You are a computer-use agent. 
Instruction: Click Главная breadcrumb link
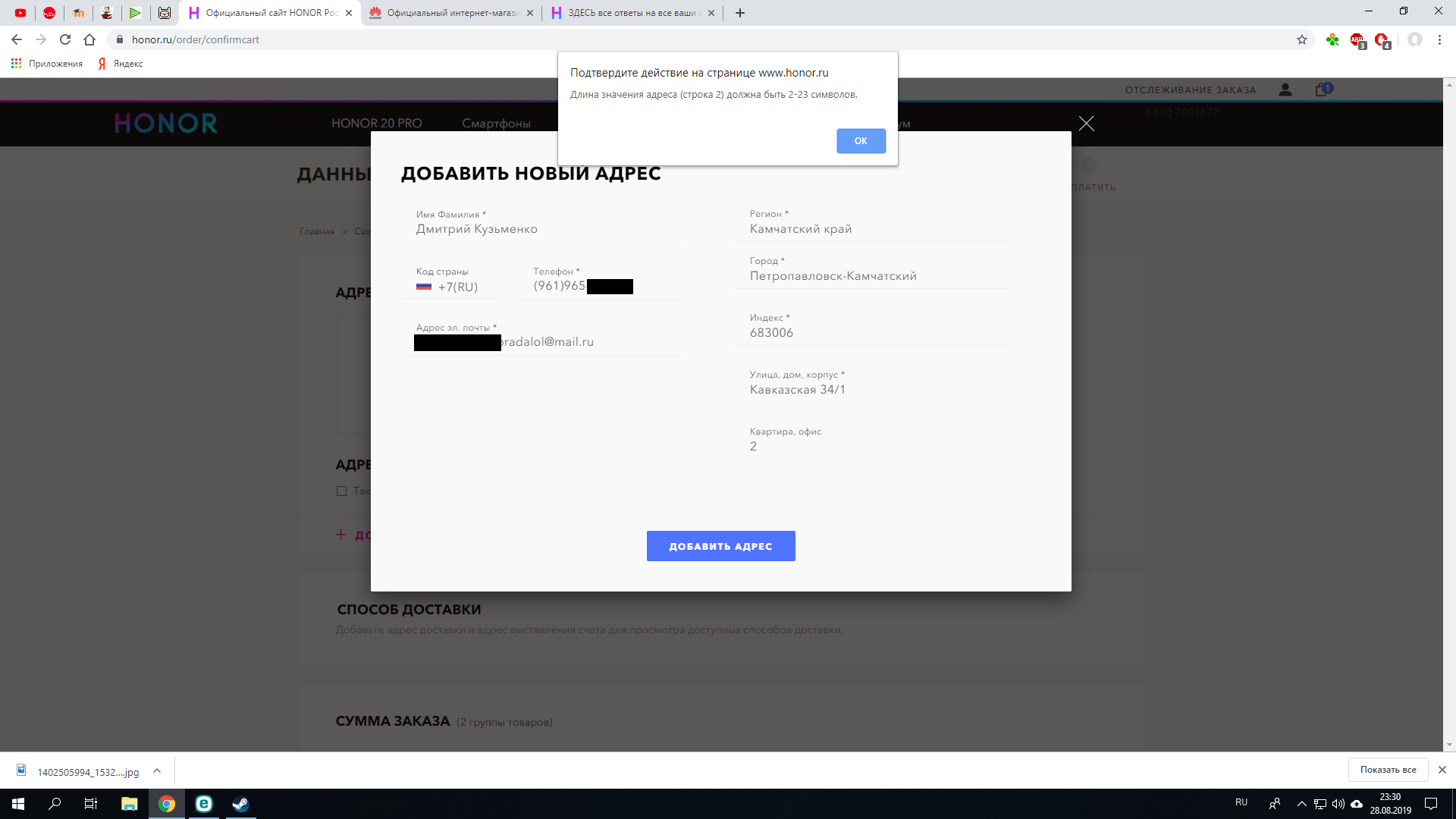click(x=317, y=231)
